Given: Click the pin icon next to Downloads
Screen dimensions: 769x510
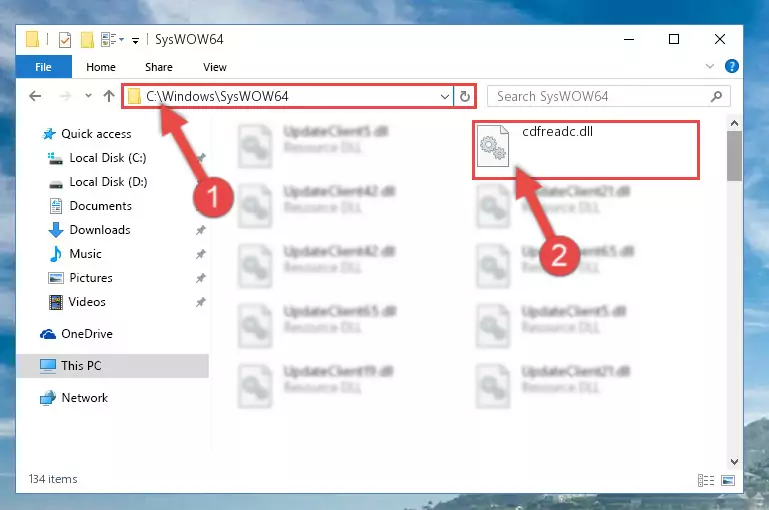Looking at the screenshot, I should (x=201, y=230).
